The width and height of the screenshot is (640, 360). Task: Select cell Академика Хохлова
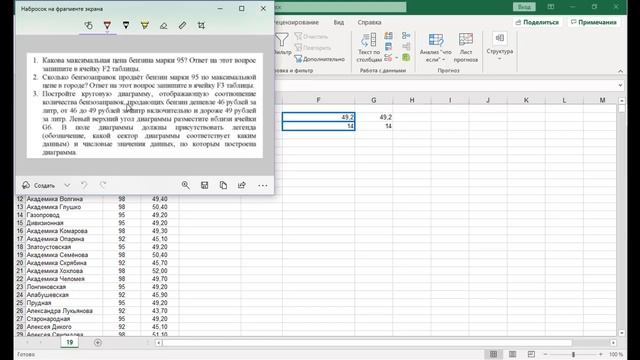click(x=64, y=271)
